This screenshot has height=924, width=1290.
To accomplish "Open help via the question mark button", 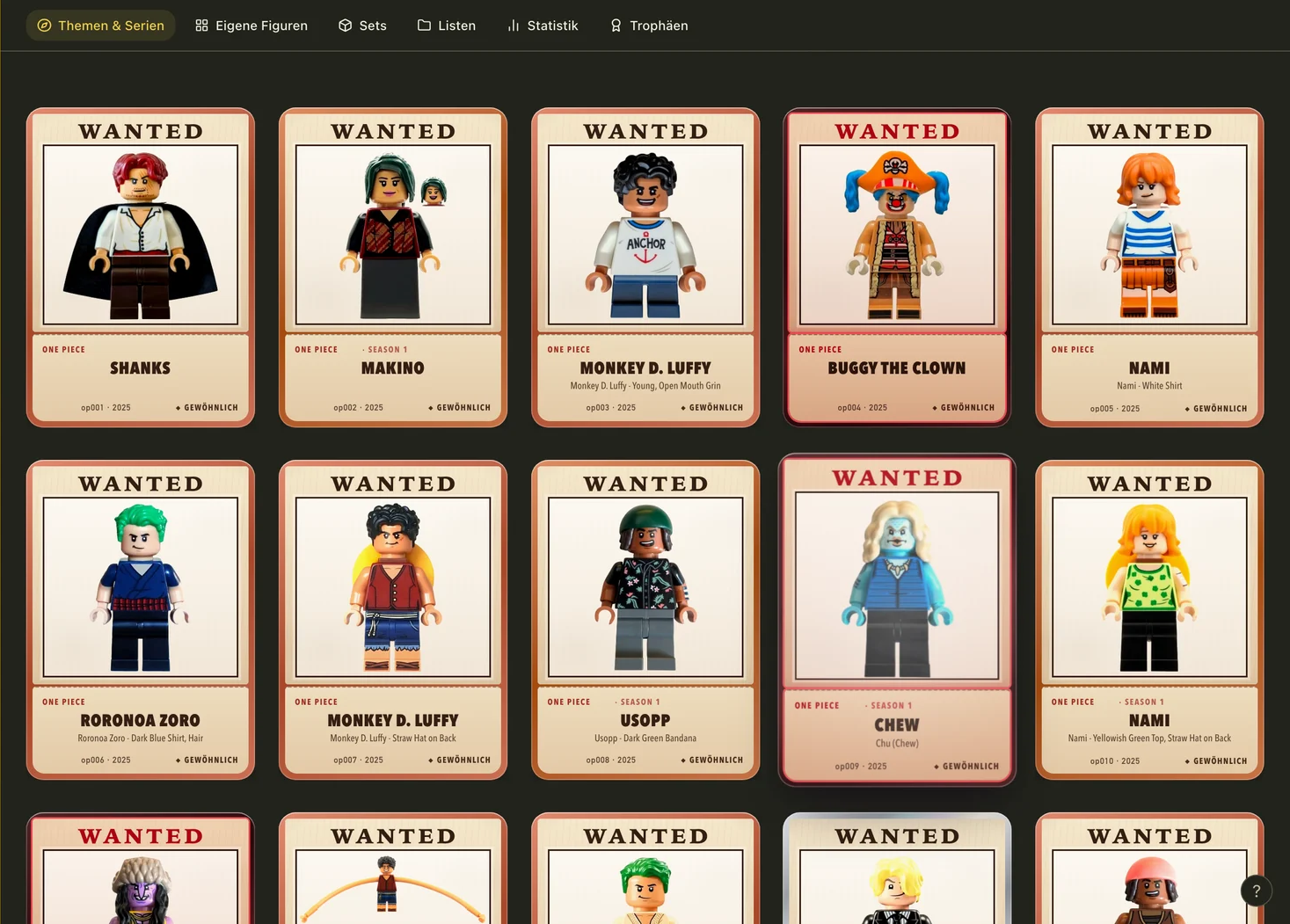I will [x=1256, y=891].
